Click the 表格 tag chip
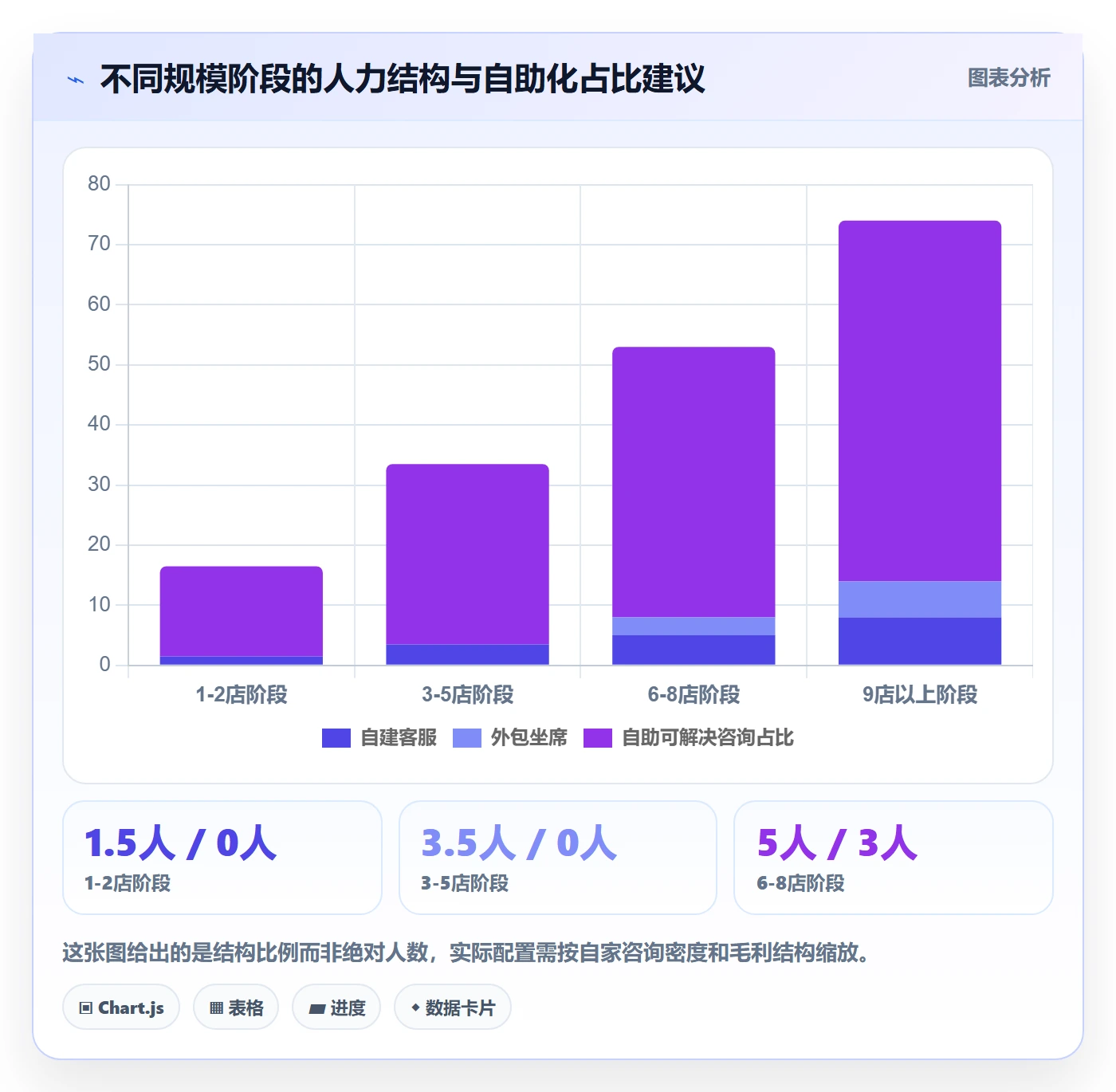1116x1092 pixels. (x=236, y=1008)
